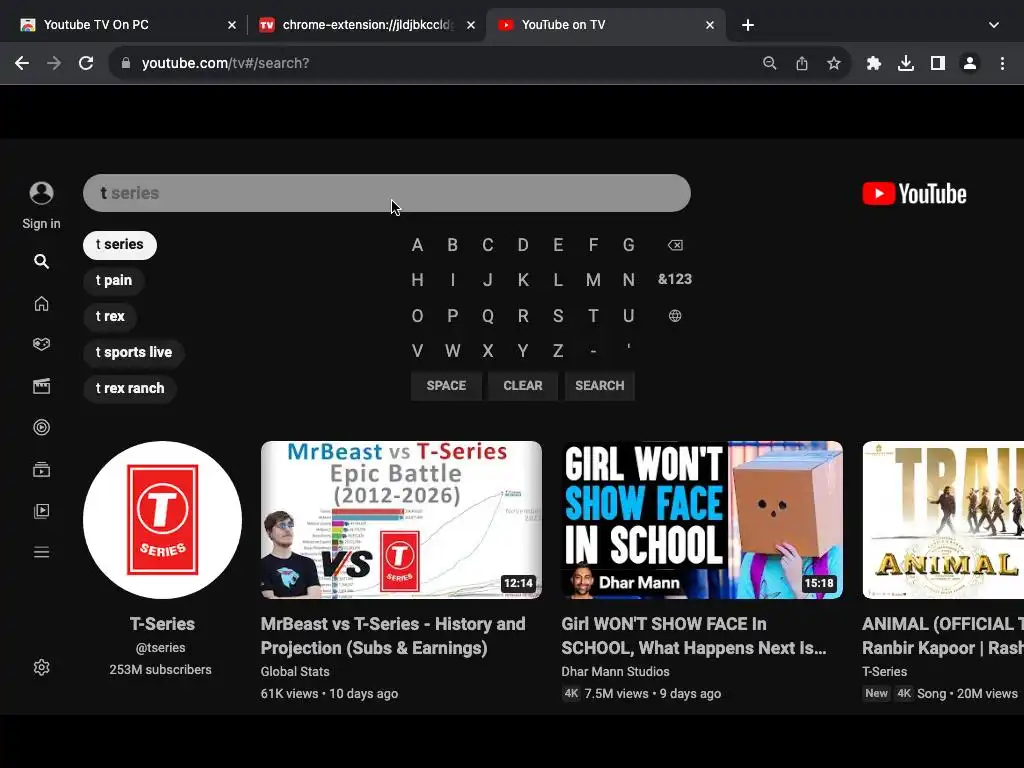Select the Search icon in sidebar
The image size is (1024, 768).
click(41, 262)
